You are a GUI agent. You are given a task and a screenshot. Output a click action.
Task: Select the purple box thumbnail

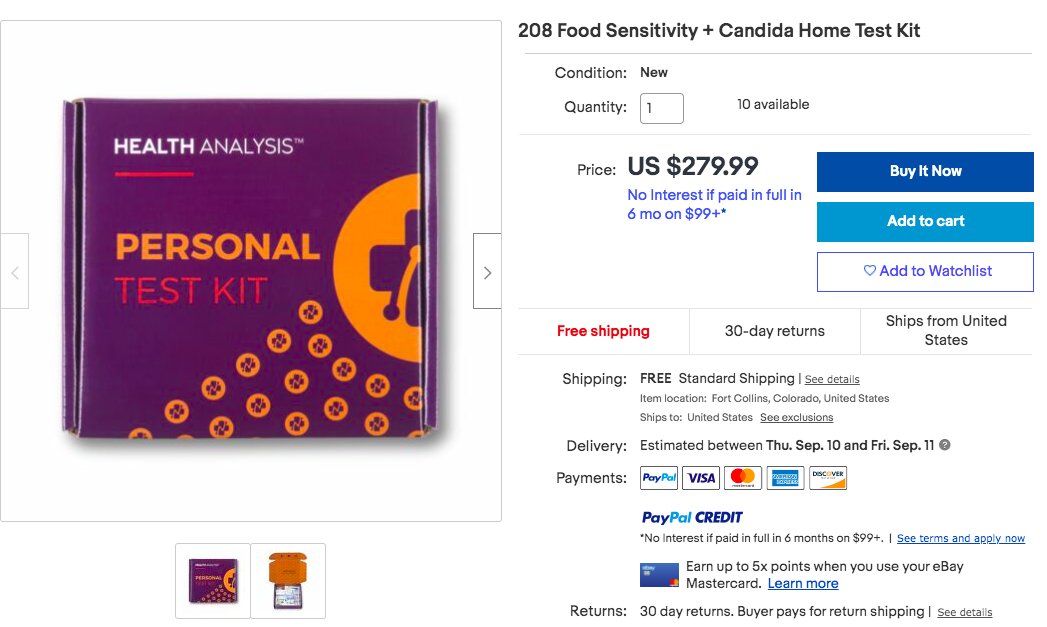[x=213, y=581]
